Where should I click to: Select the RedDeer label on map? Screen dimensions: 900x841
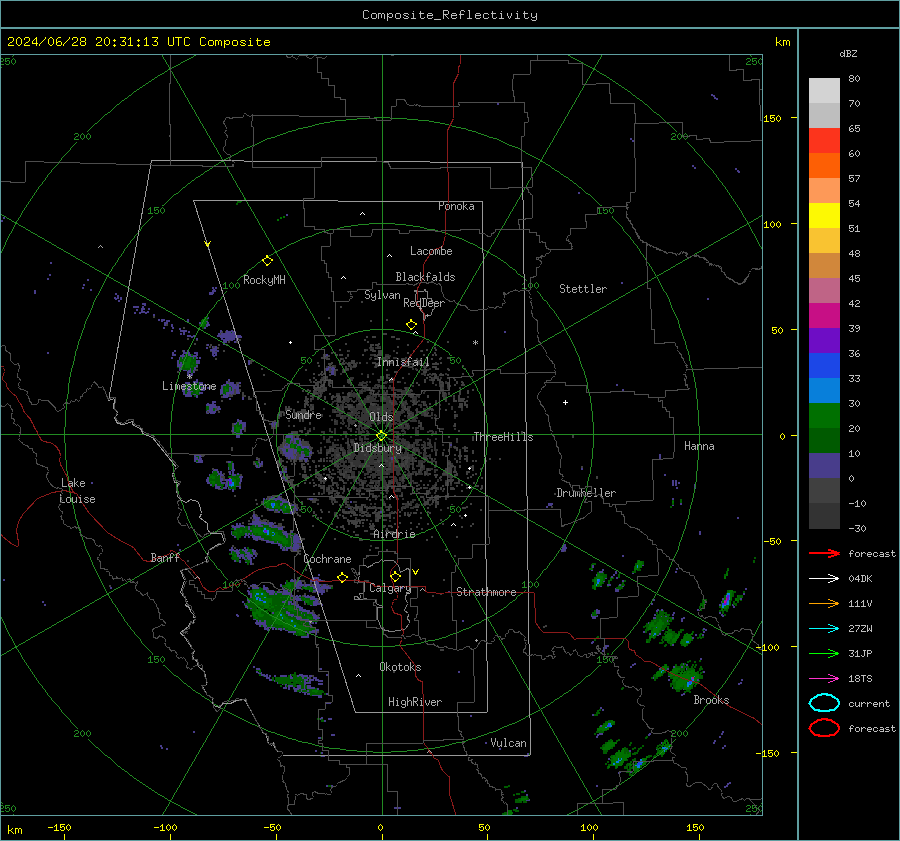tap(424, 303)
